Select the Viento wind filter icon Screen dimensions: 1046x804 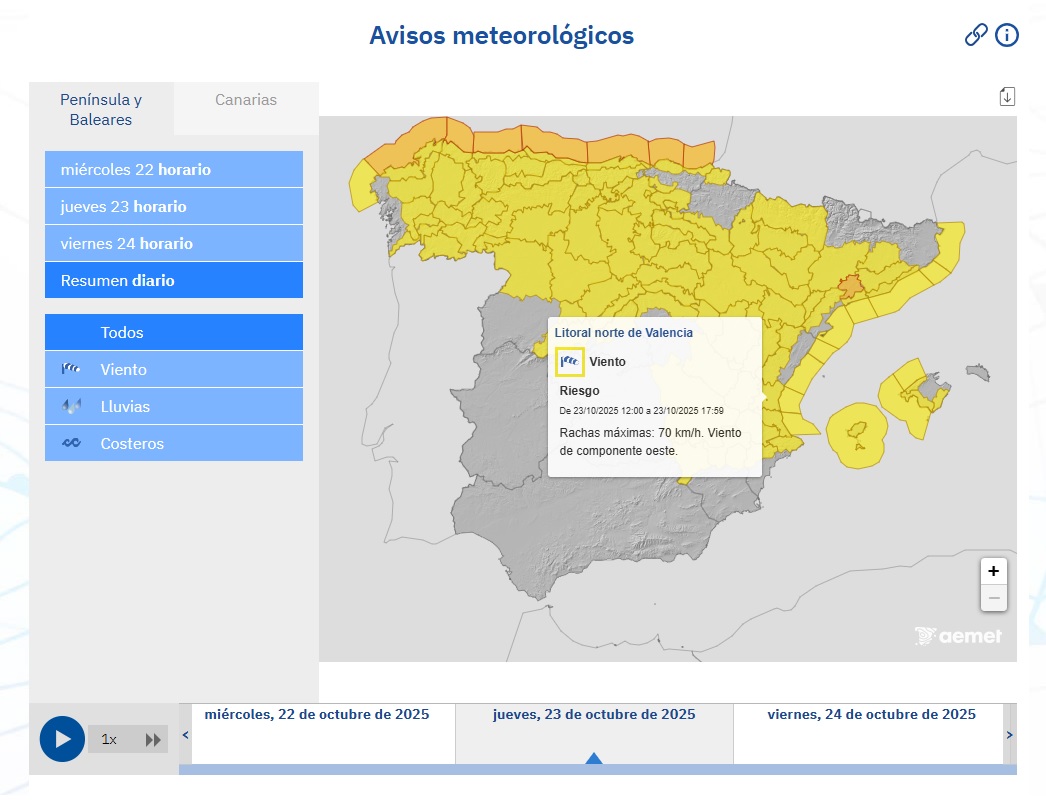click(70, 369)
